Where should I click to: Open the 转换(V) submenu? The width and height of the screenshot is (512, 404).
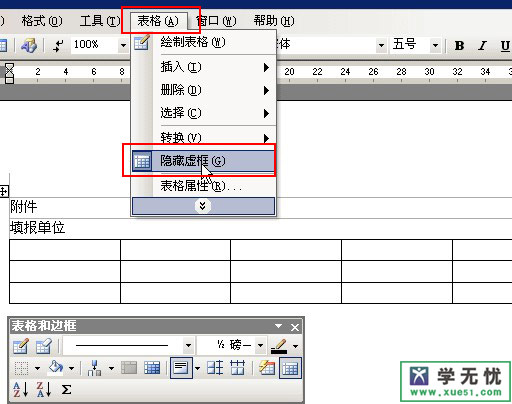(204, 138)
